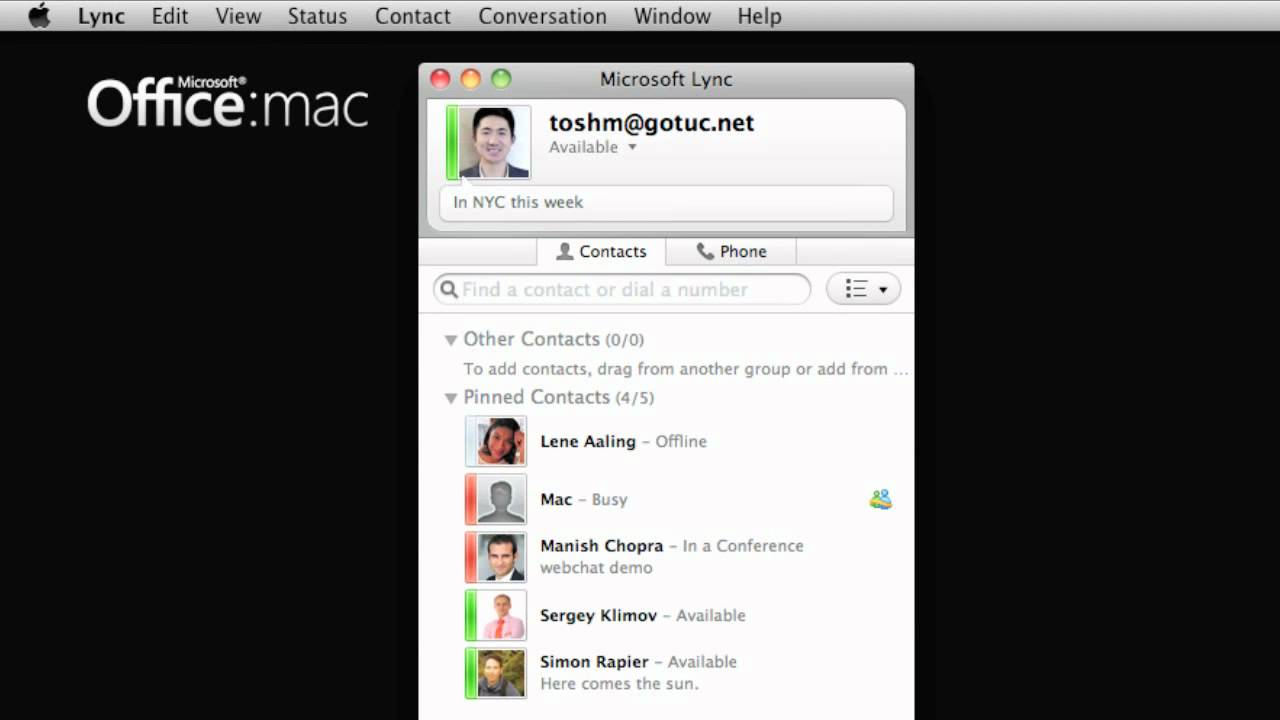1280x720 pixels.
Task: Click the 'webchat demo' note text
Action: (x=596, y=568)
